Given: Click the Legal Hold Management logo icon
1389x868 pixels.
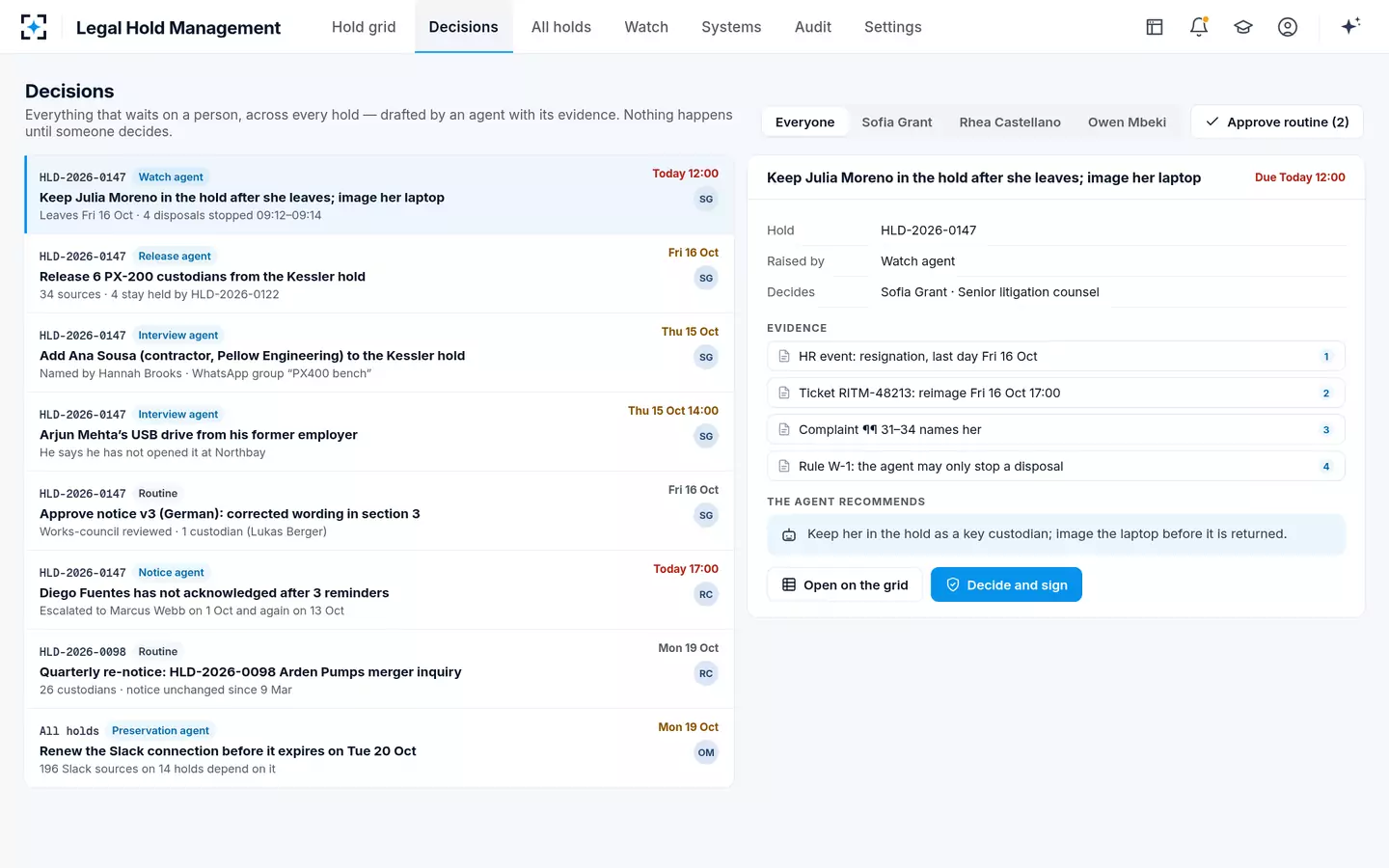Looking at the screenshot, I should click(34, 27).
